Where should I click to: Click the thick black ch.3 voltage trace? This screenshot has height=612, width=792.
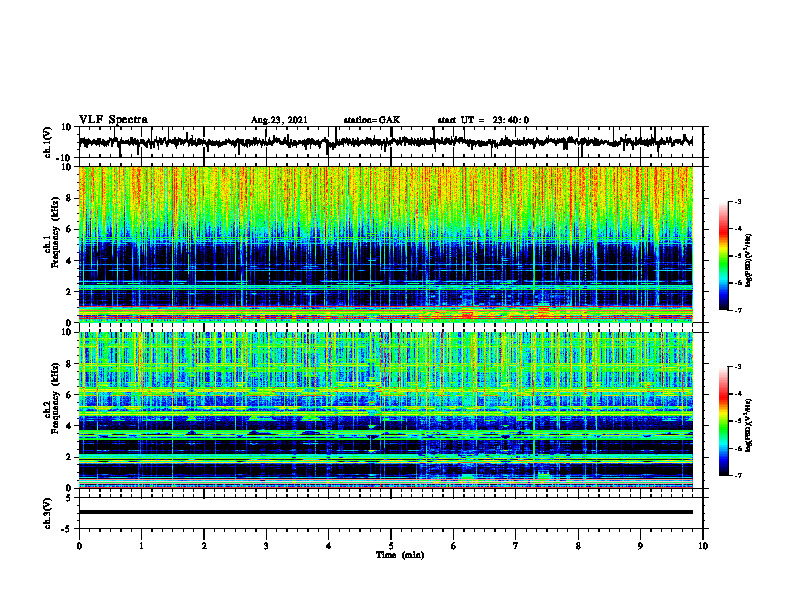click(x=385, y=512)
